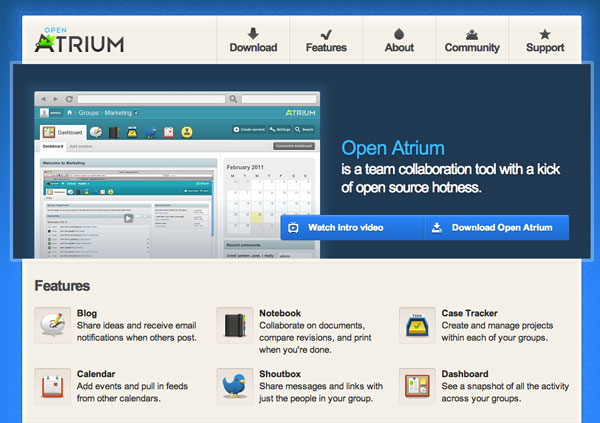This screenshot has height=423, width=600.
Task: Open the Calendar feature icon
Action: [52, 385]
